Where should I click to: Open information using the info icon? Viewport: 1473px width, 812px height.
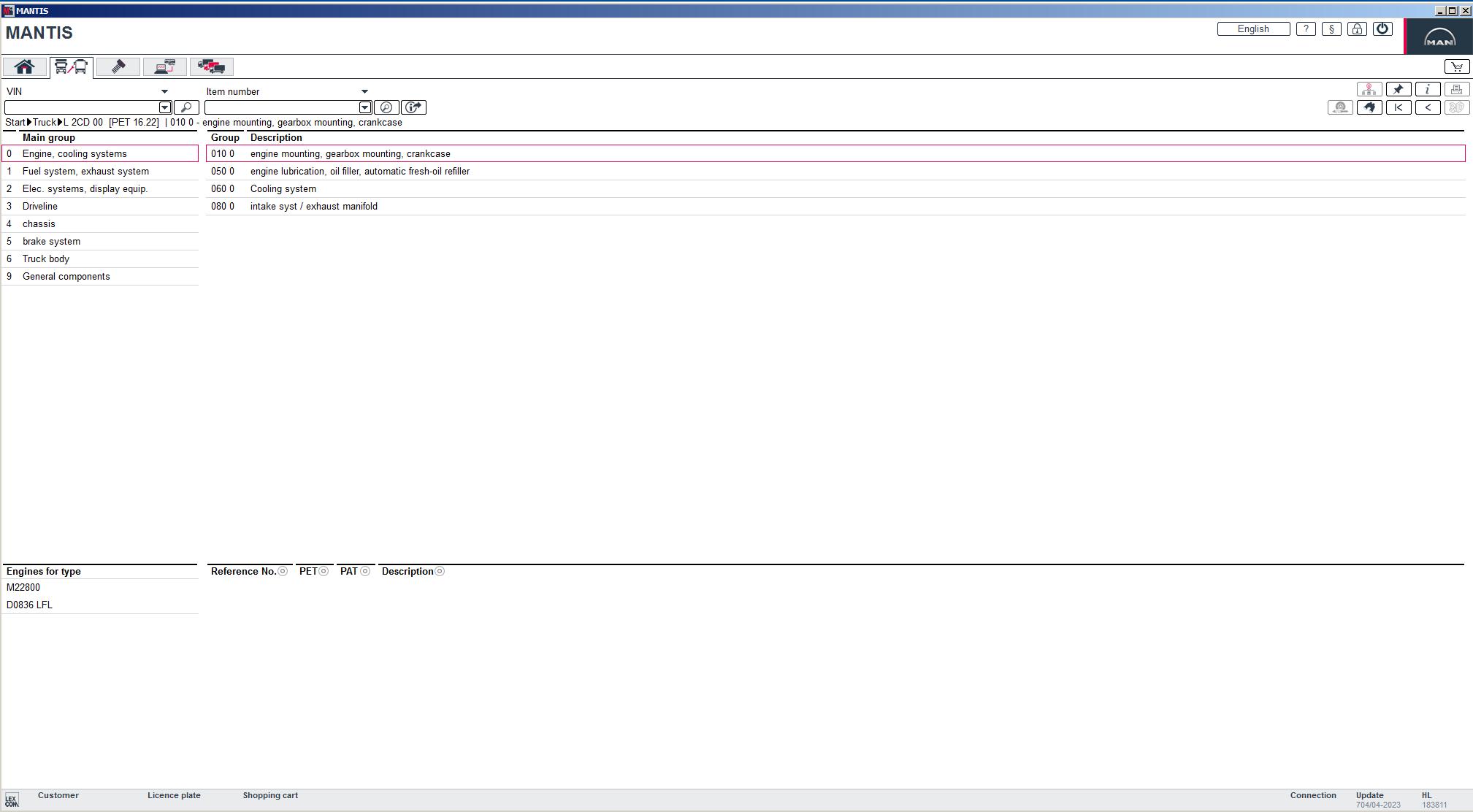(x=1427, y=88)
